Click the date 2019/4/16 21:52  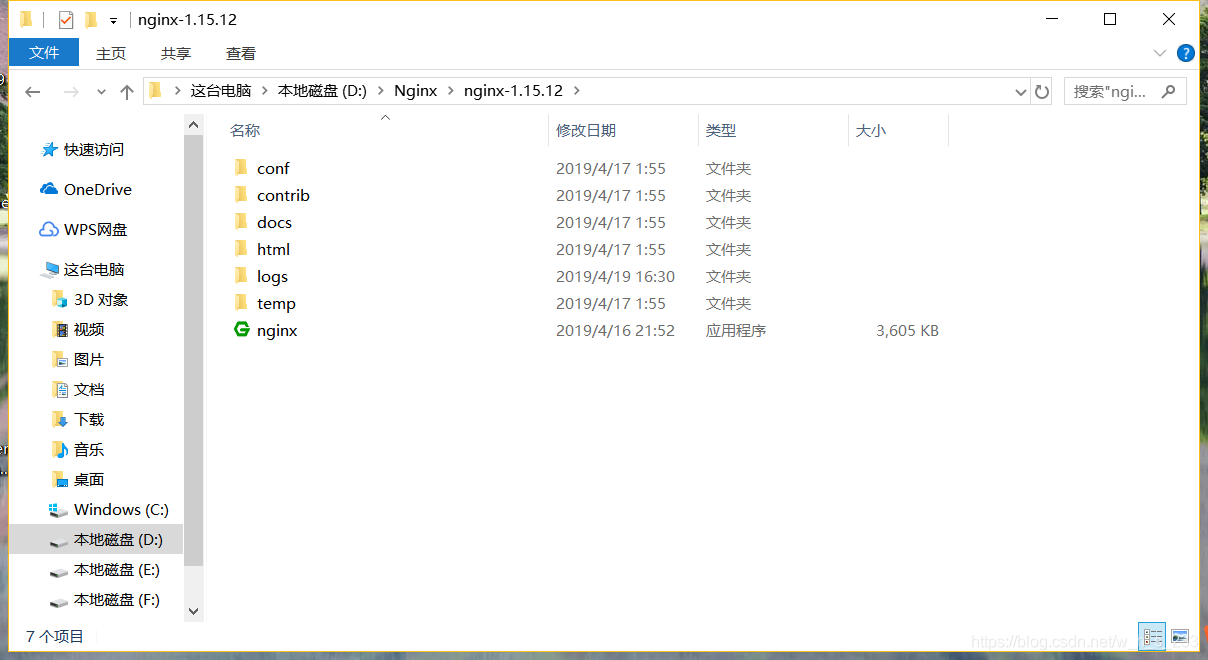coord(615,330)
